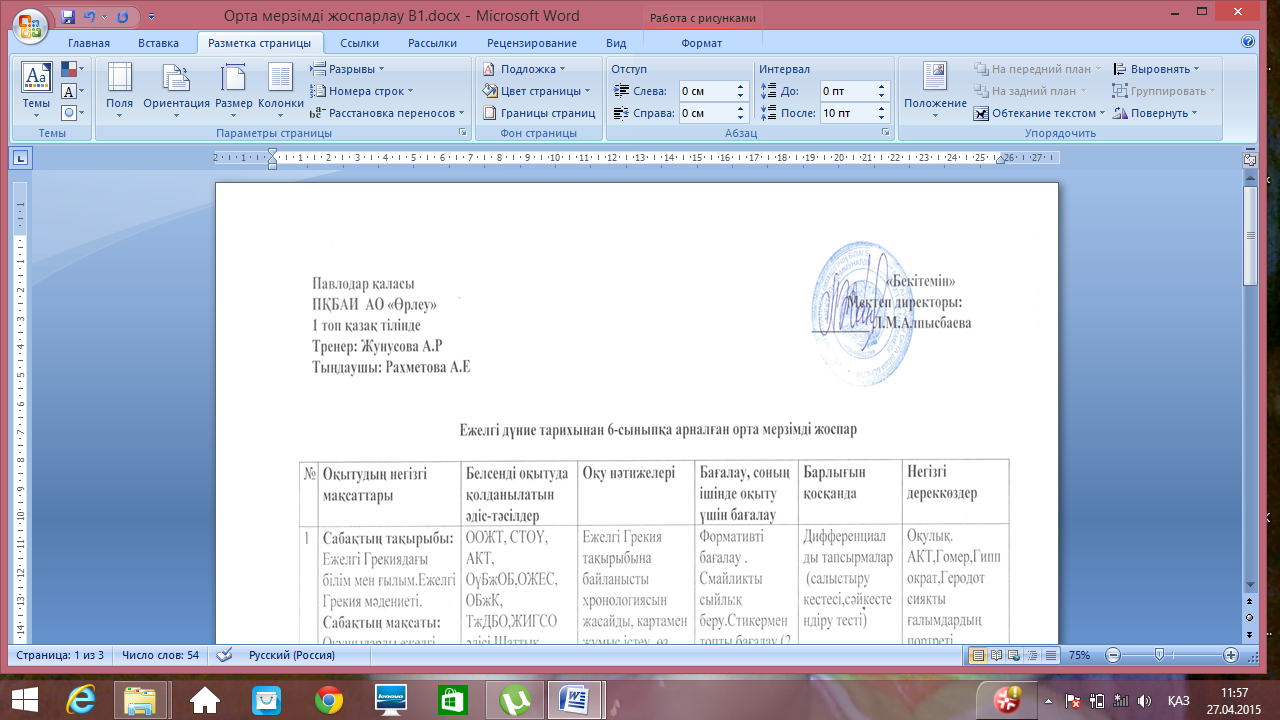
Task: Select Print Layout view button
Action: click(x=979, y=655)
